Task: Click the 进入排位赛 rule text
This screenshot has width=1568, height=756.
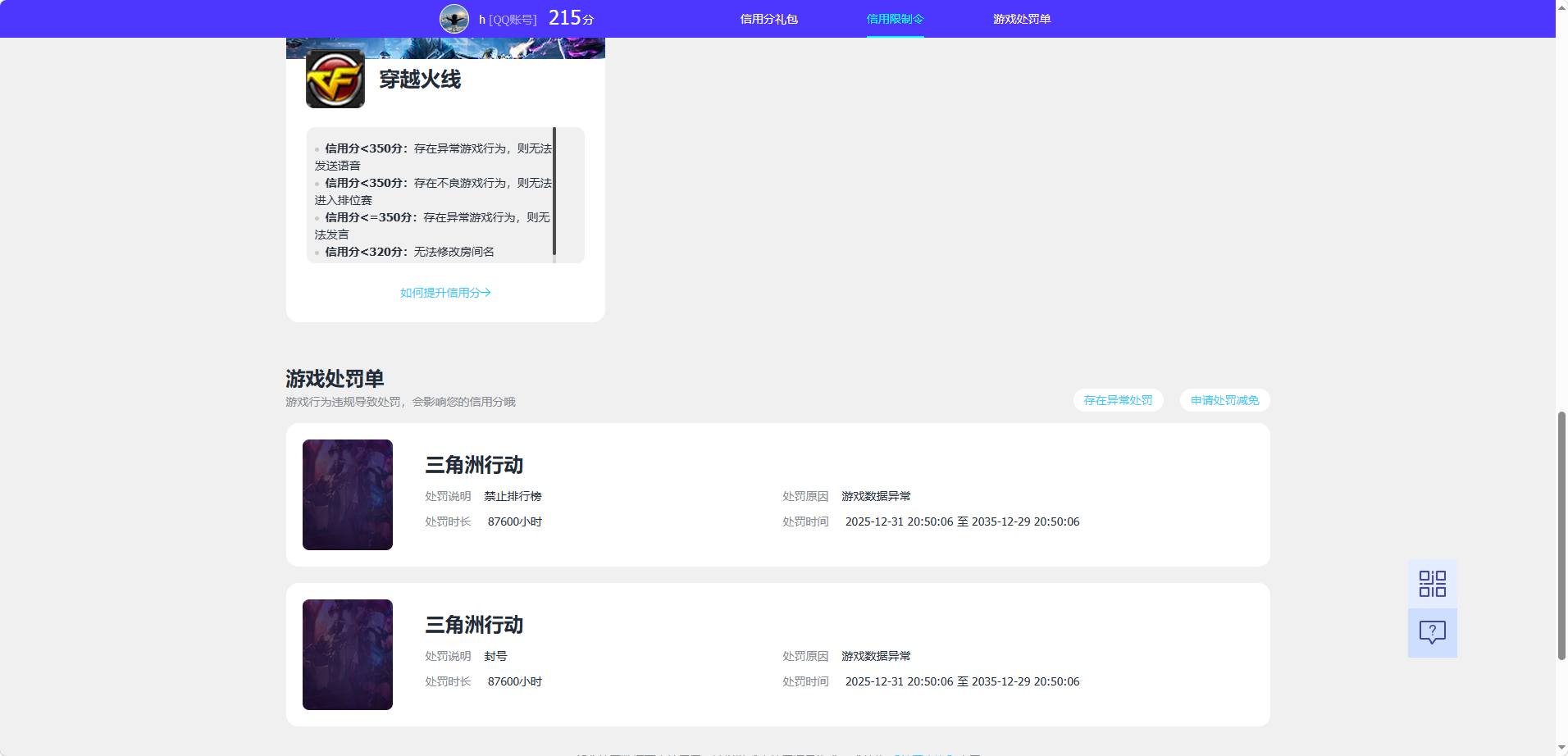Action: tap(344, 200)
